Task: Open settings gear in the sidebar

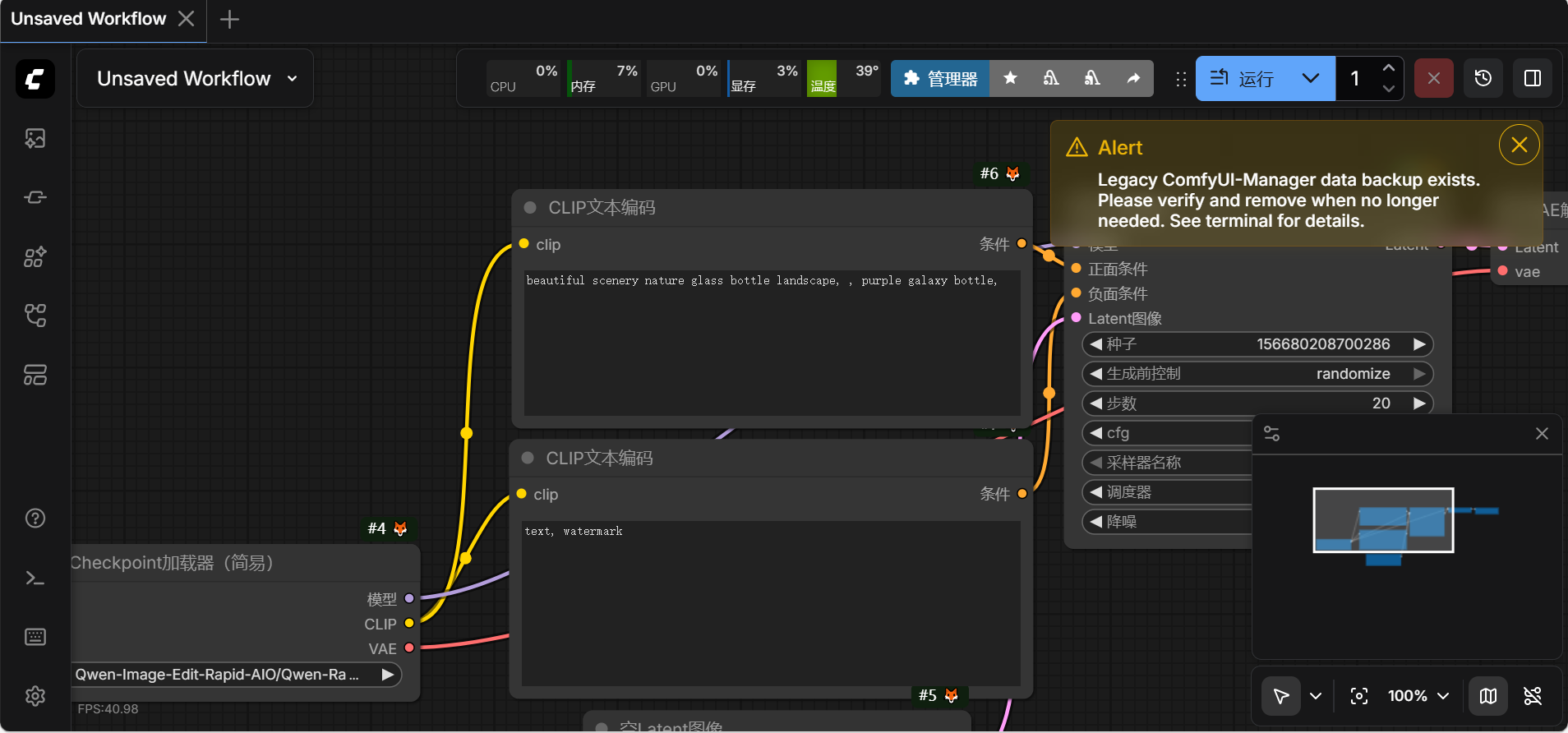Action: 35,696
